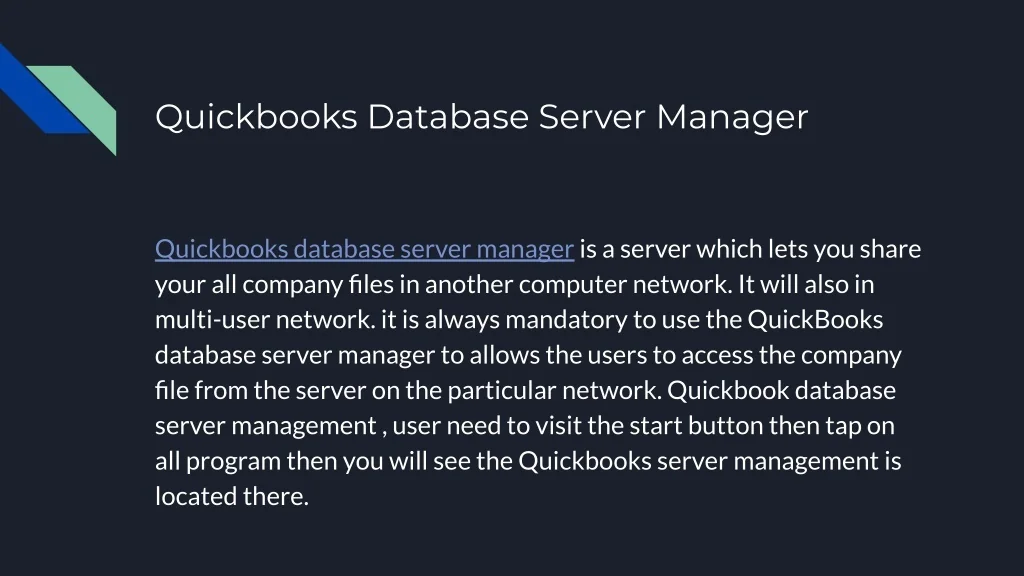Image resolution: width=1024 pixels, height=576 pixels.
Task: Click the capitalized word "QuickBooks" in the body
Action: pos(815,320)
